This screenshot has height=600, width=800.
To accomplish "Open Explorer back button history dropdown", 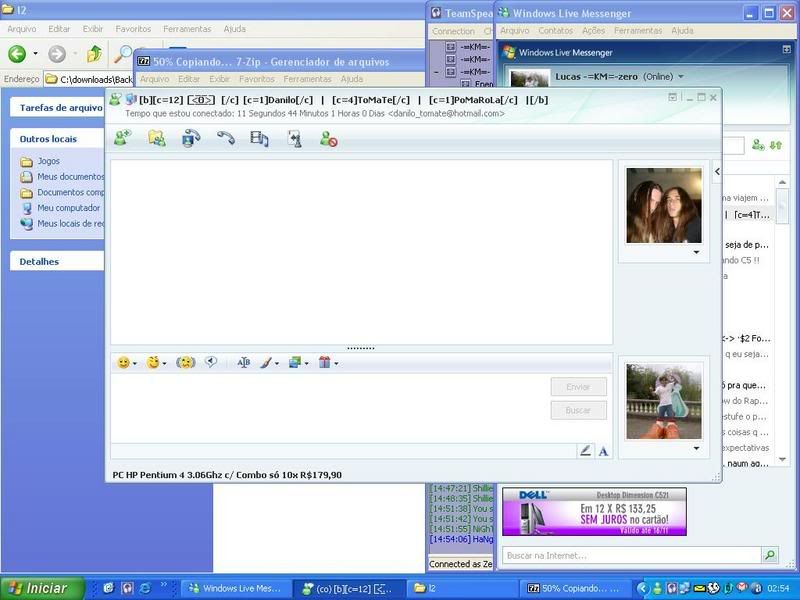I will pos(35,54).
